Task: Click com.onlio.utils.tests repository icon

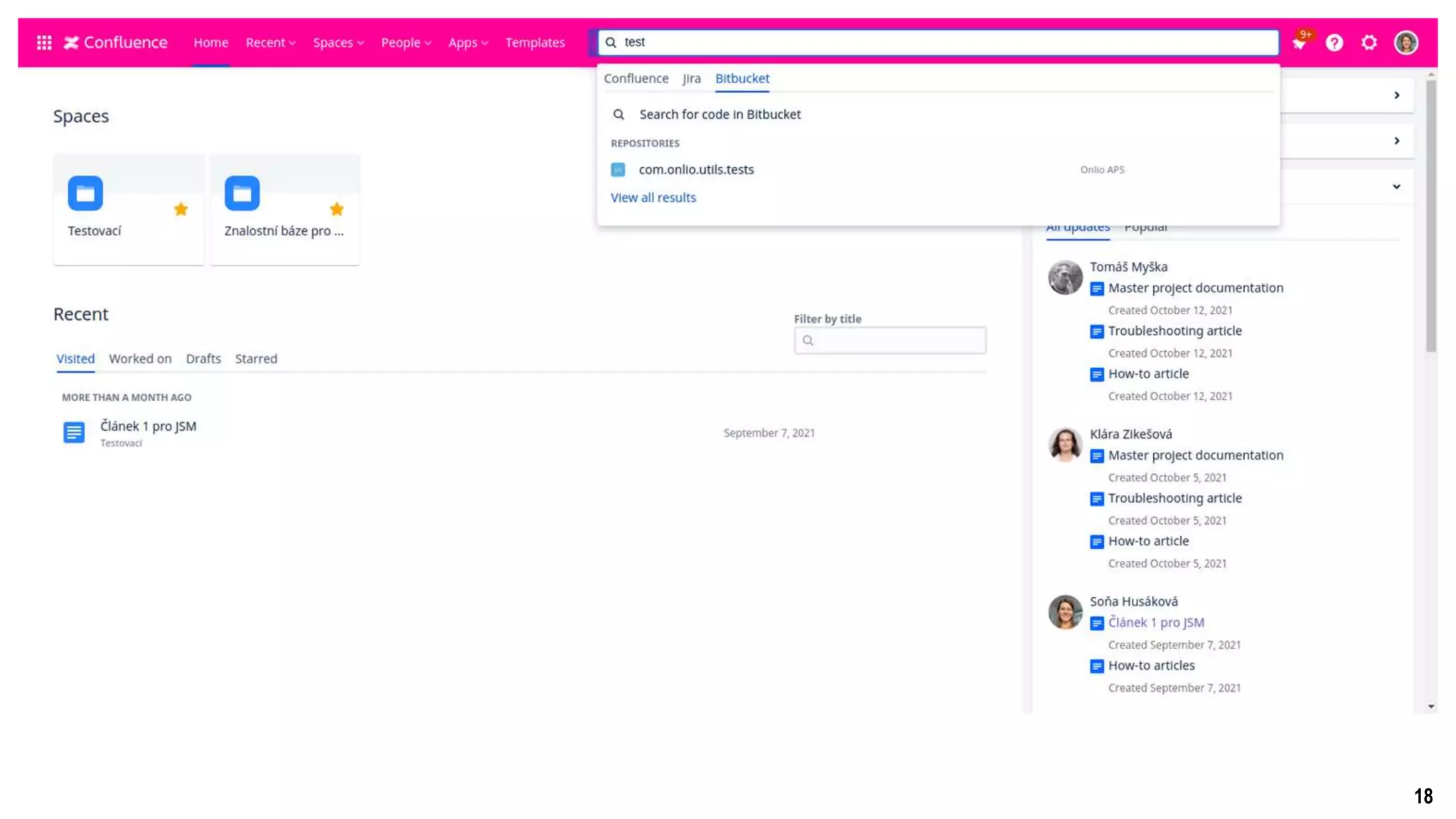Action: pos(618,170)
